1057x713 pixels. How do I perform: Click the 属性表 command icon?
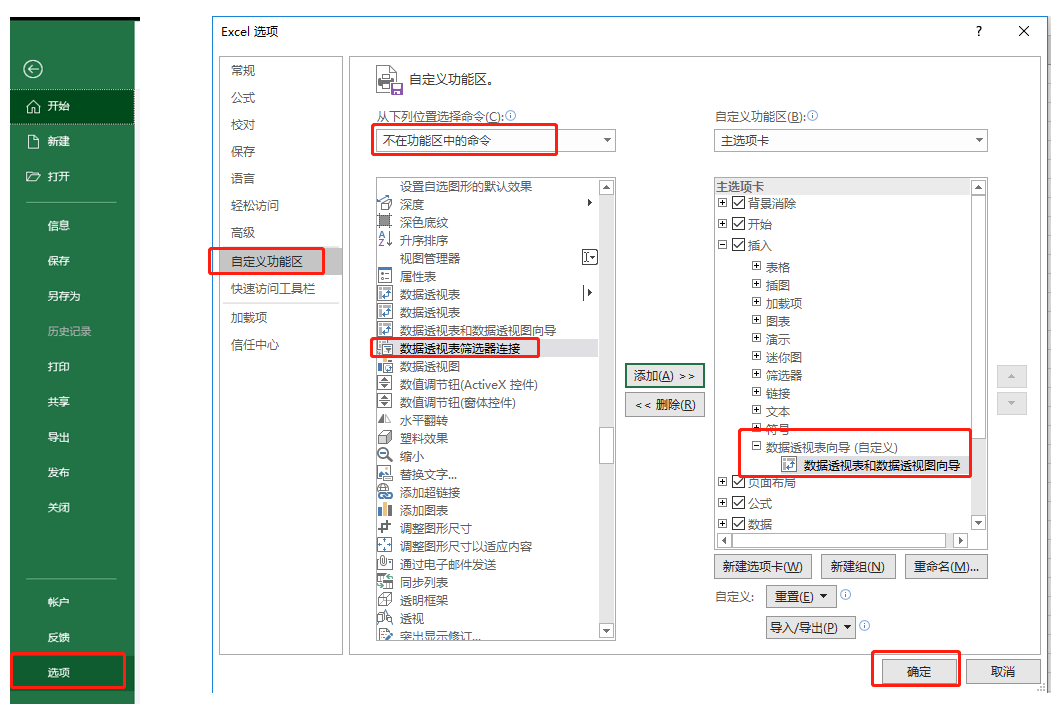coord(384,276)
